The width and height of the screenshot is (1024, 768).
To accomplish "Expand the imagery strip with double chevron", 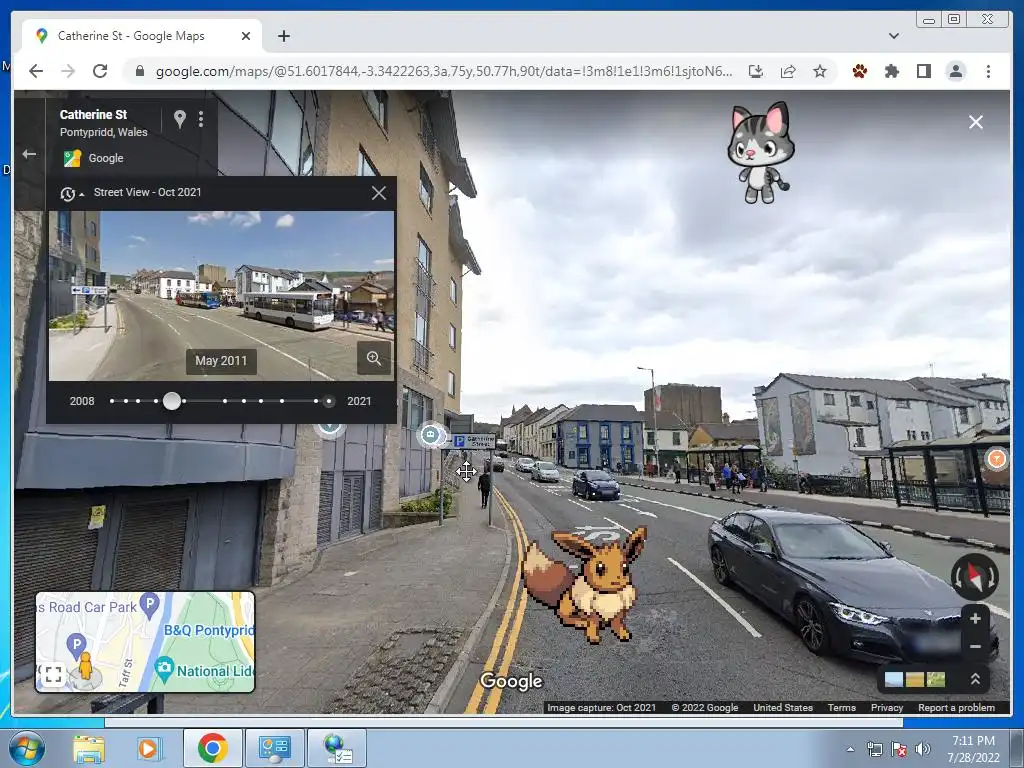I will click(975, 679).
